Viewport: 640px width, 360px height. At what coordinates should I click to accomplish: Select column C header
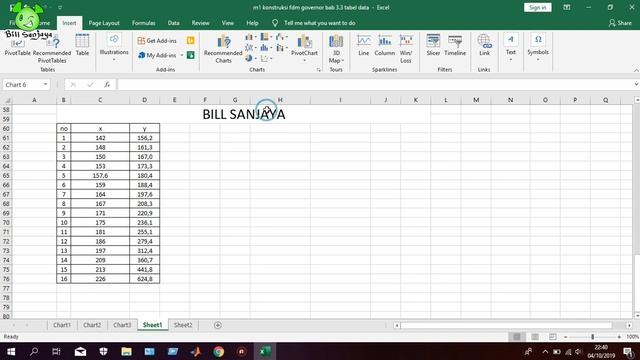(x=100, y=100)
